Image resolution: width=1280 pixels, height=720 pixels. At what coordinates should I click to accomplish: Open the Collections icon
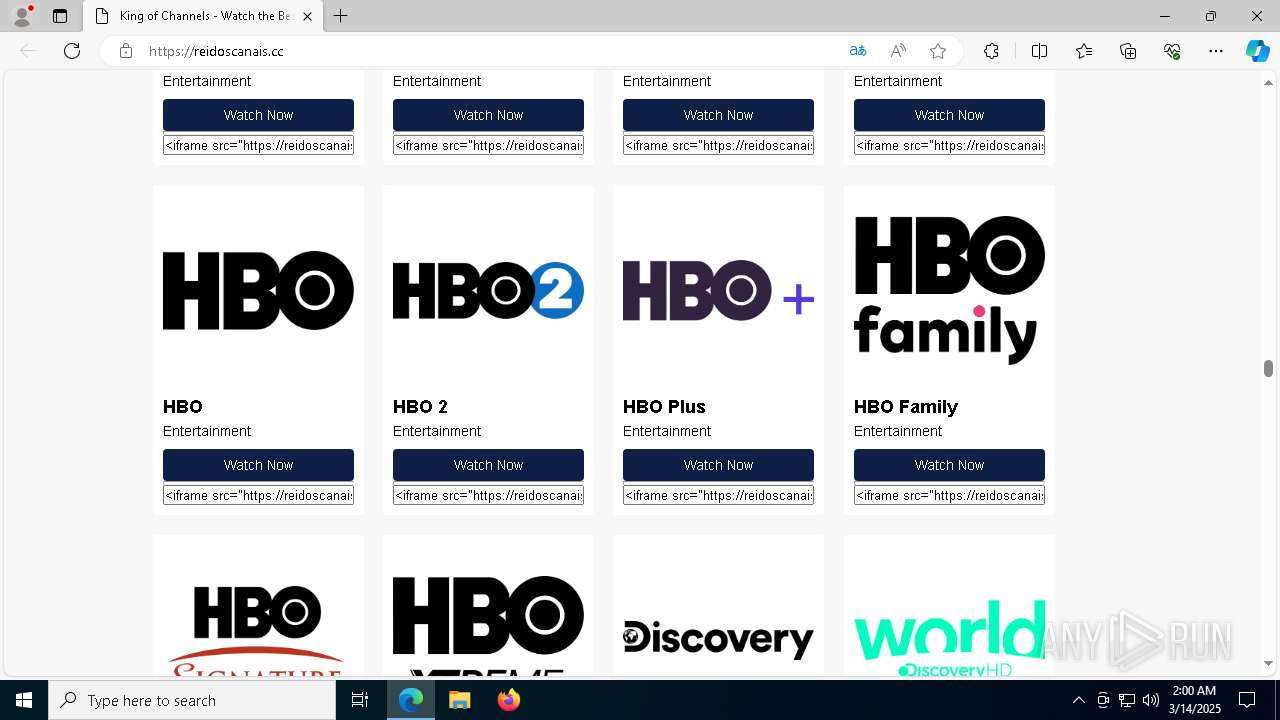coord(1128,51)
